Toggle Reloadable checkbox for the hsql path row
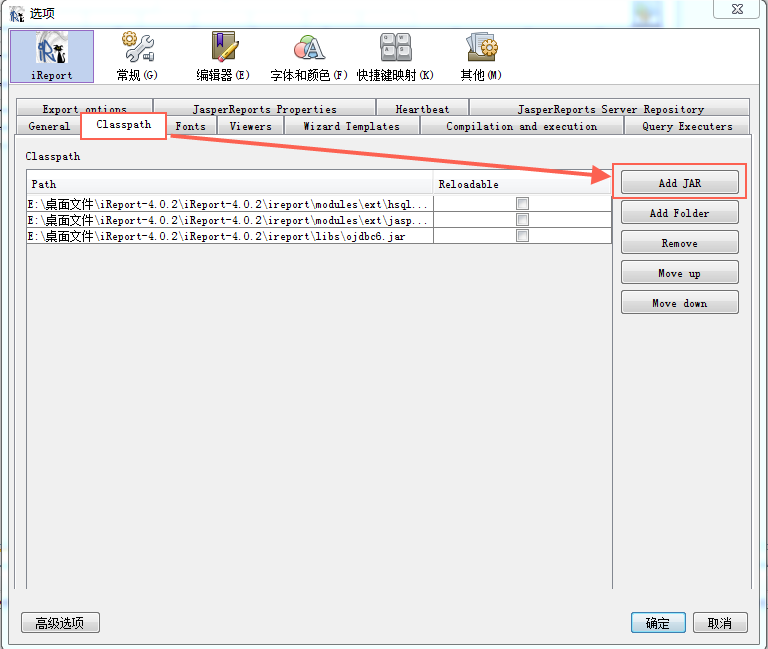768x649 pixels. pyautogui.click(x=523, y=203)
